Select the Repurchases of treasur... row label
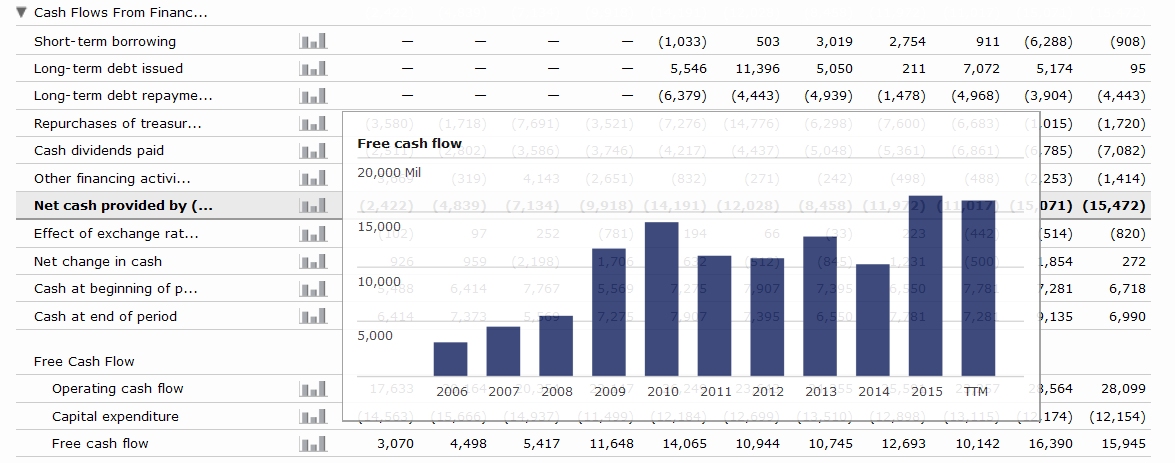Image resolution: width=1175 pixels, height=463 pixels. (x=118, y=124)
